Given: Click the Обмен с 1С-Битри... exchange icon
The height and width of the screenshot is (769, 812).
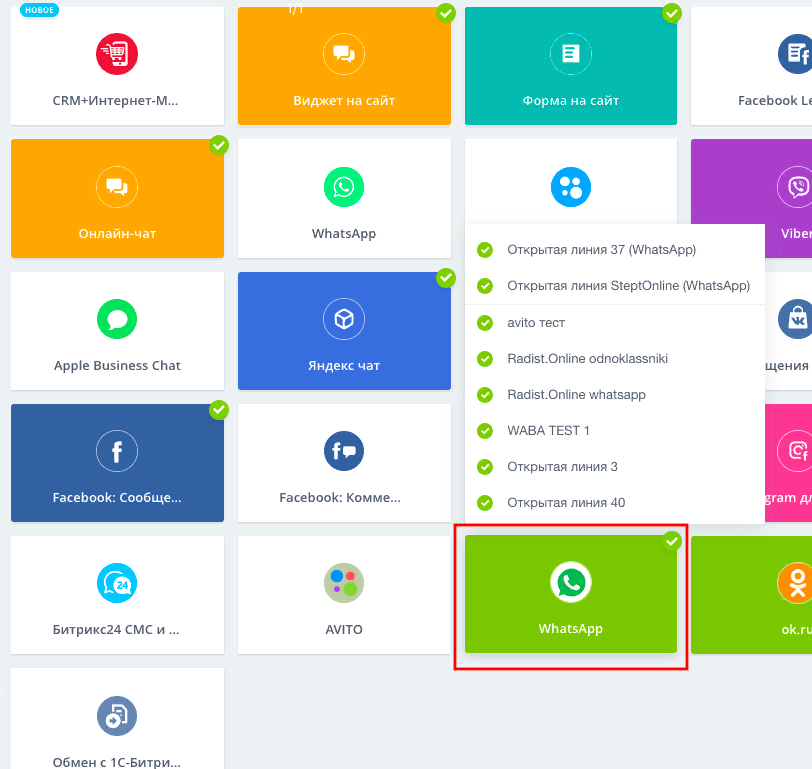Looking at the screenshot, I should pos(117,716).
